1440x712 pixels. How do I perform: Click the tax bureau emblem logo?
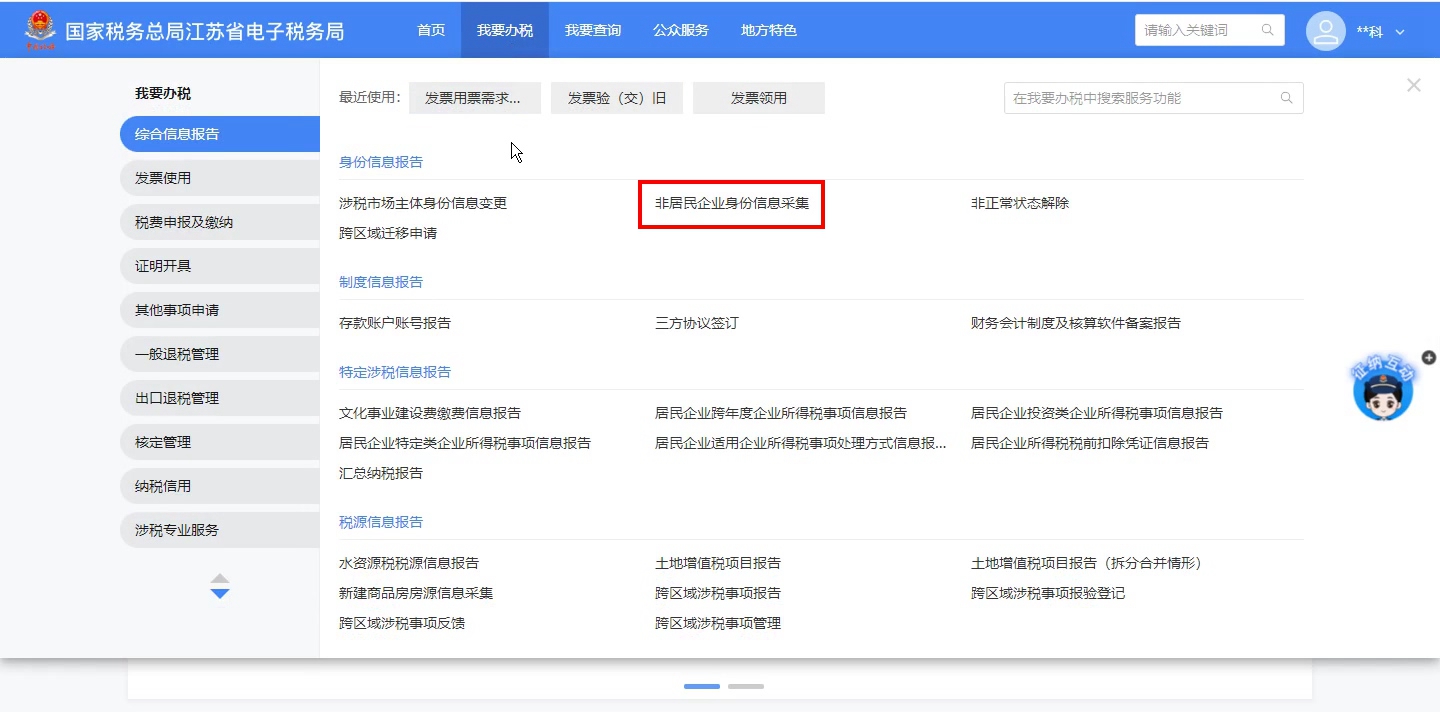(x=40, y=30)
